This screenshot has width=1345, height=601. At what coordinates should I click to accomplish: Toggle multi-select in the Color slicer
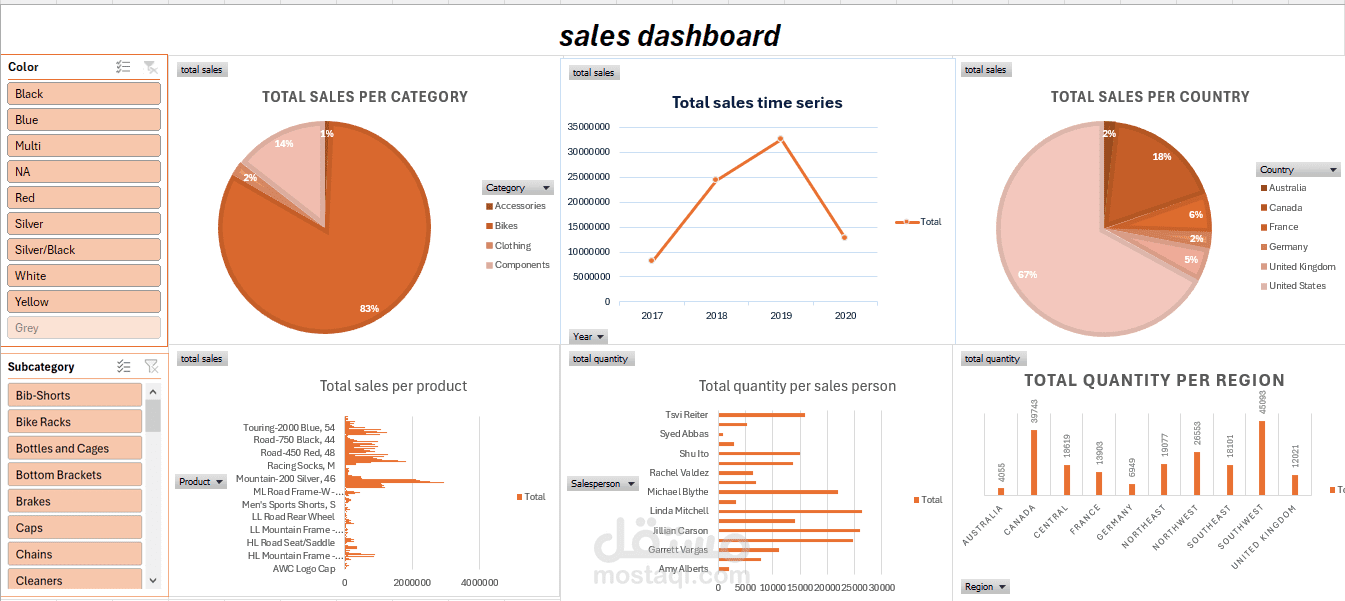click(x=123, y=67)
